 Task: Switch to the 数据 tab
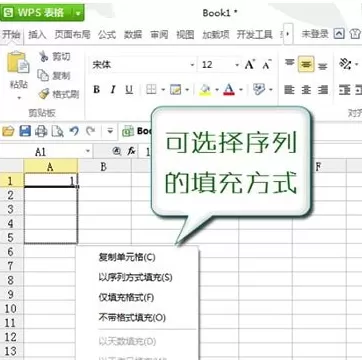[x=133, y=34]
